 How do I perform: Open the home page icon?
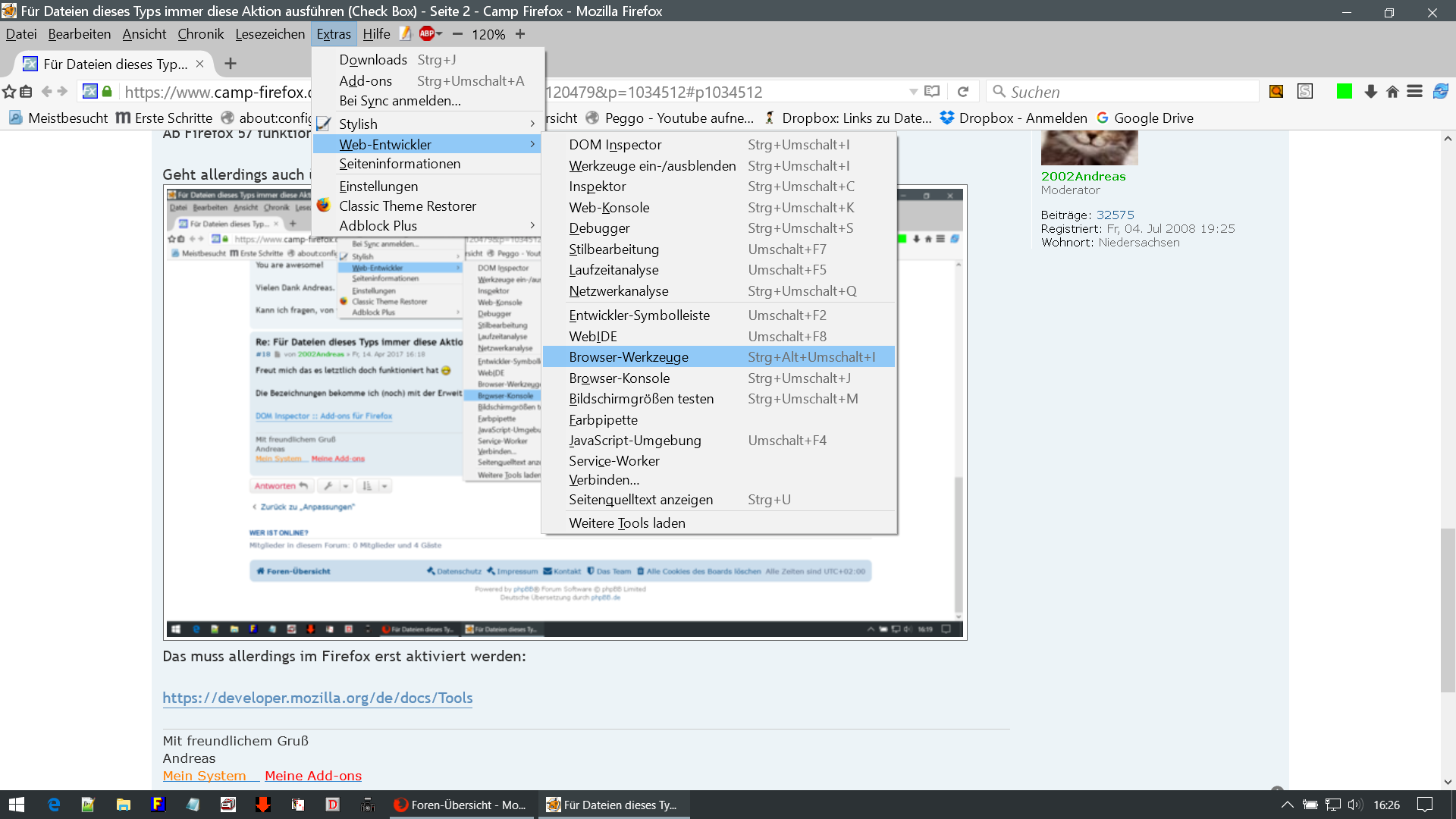[1392, 92]
